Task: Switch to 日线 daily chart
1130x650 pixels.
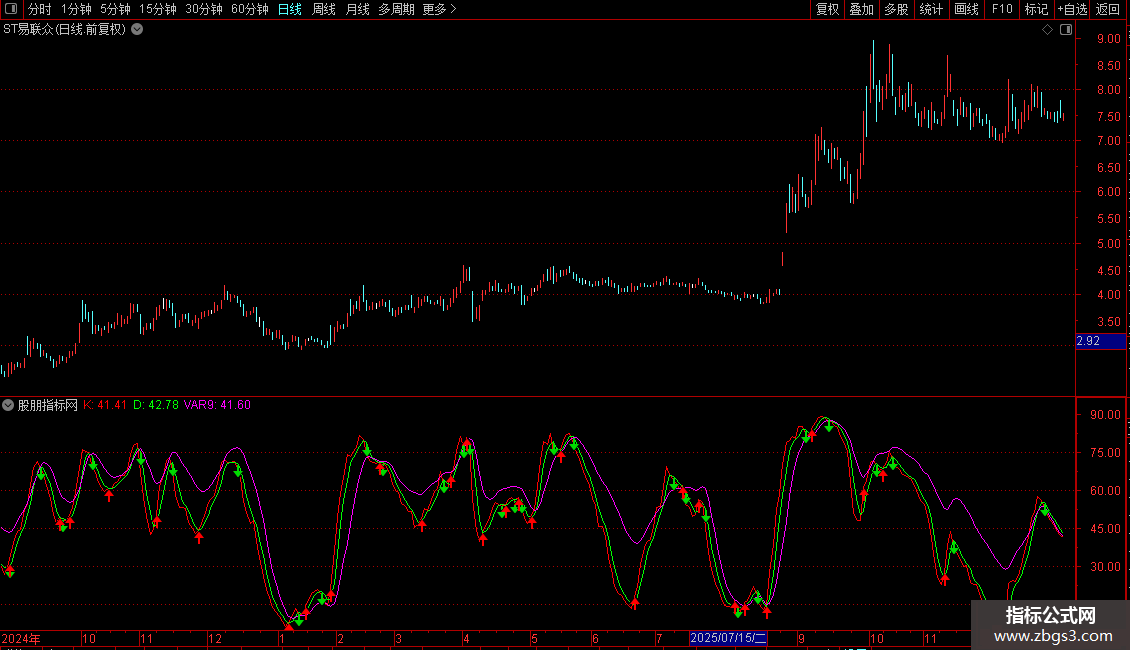Action: click(290, 9)
